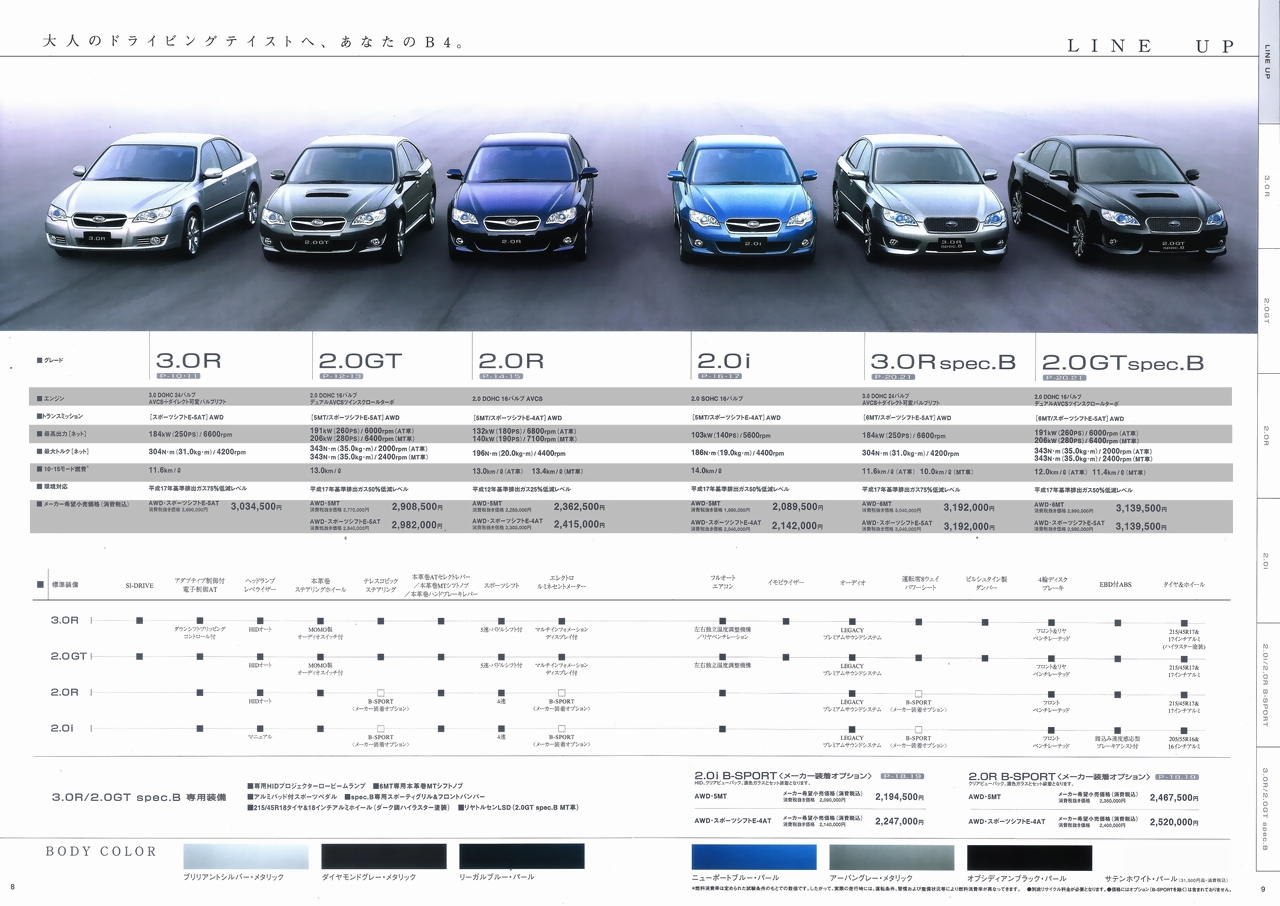Click the EBD付ABS equipment column header
The height and width of the screenshot is (906, 1280).
coord(1115,583)
